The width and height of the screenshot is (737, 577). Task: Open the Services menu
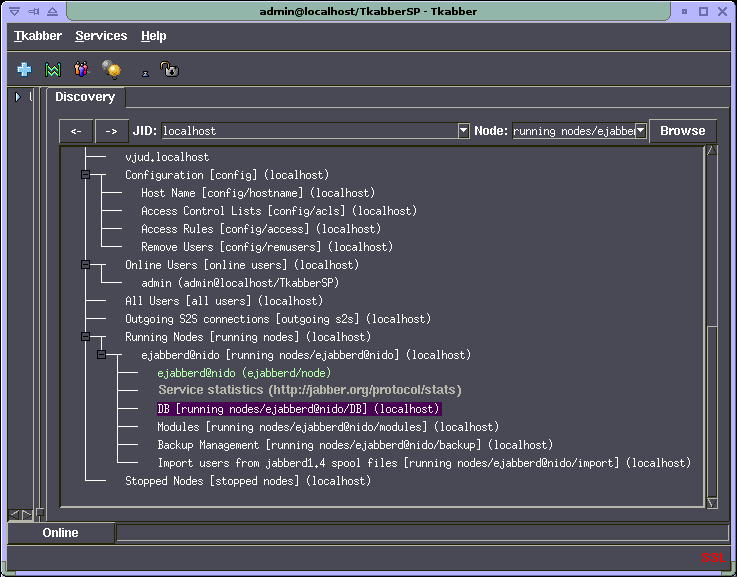click(101, 36)
